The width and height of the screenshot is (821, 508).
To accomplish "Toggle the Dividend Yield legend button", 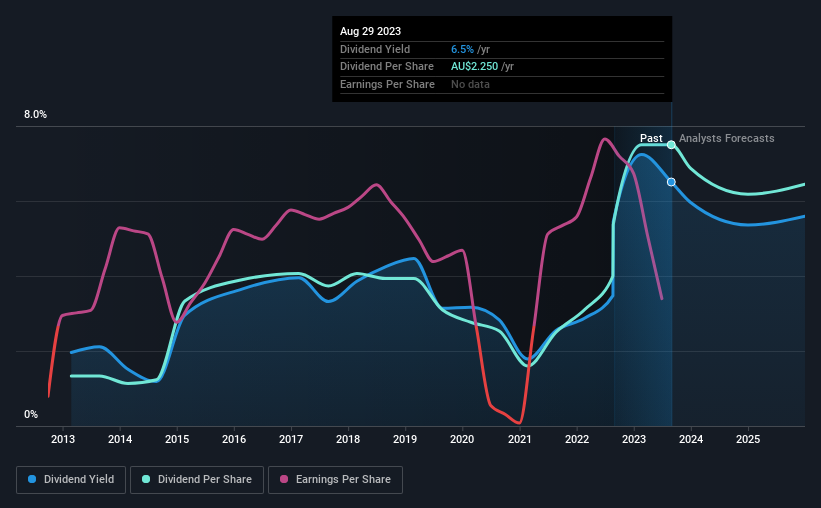I will coord(71,480).
